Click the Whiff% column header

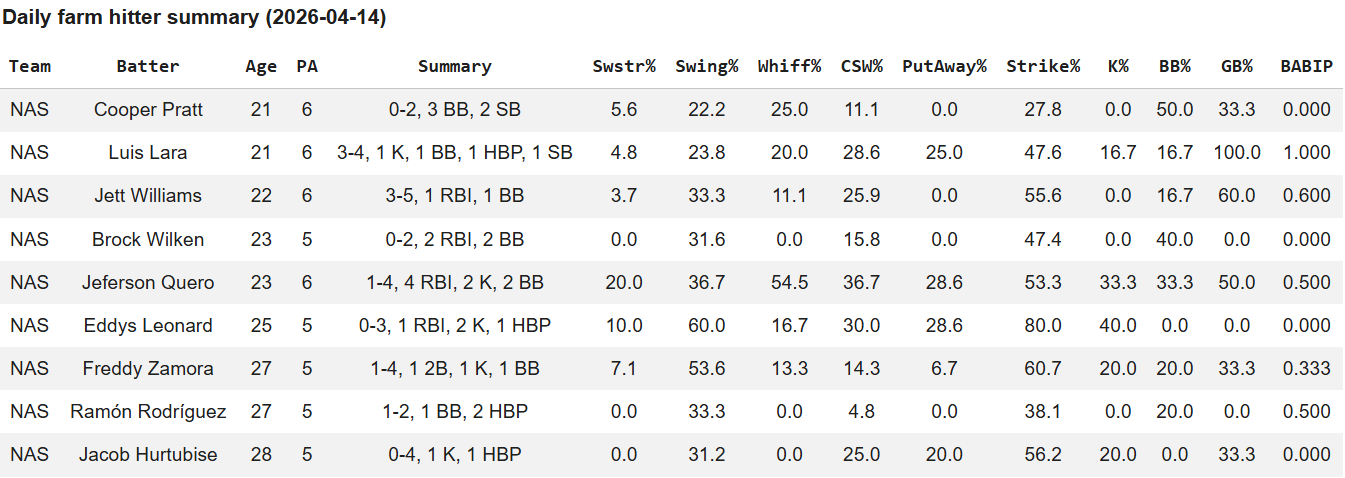(x=789, y=67)
